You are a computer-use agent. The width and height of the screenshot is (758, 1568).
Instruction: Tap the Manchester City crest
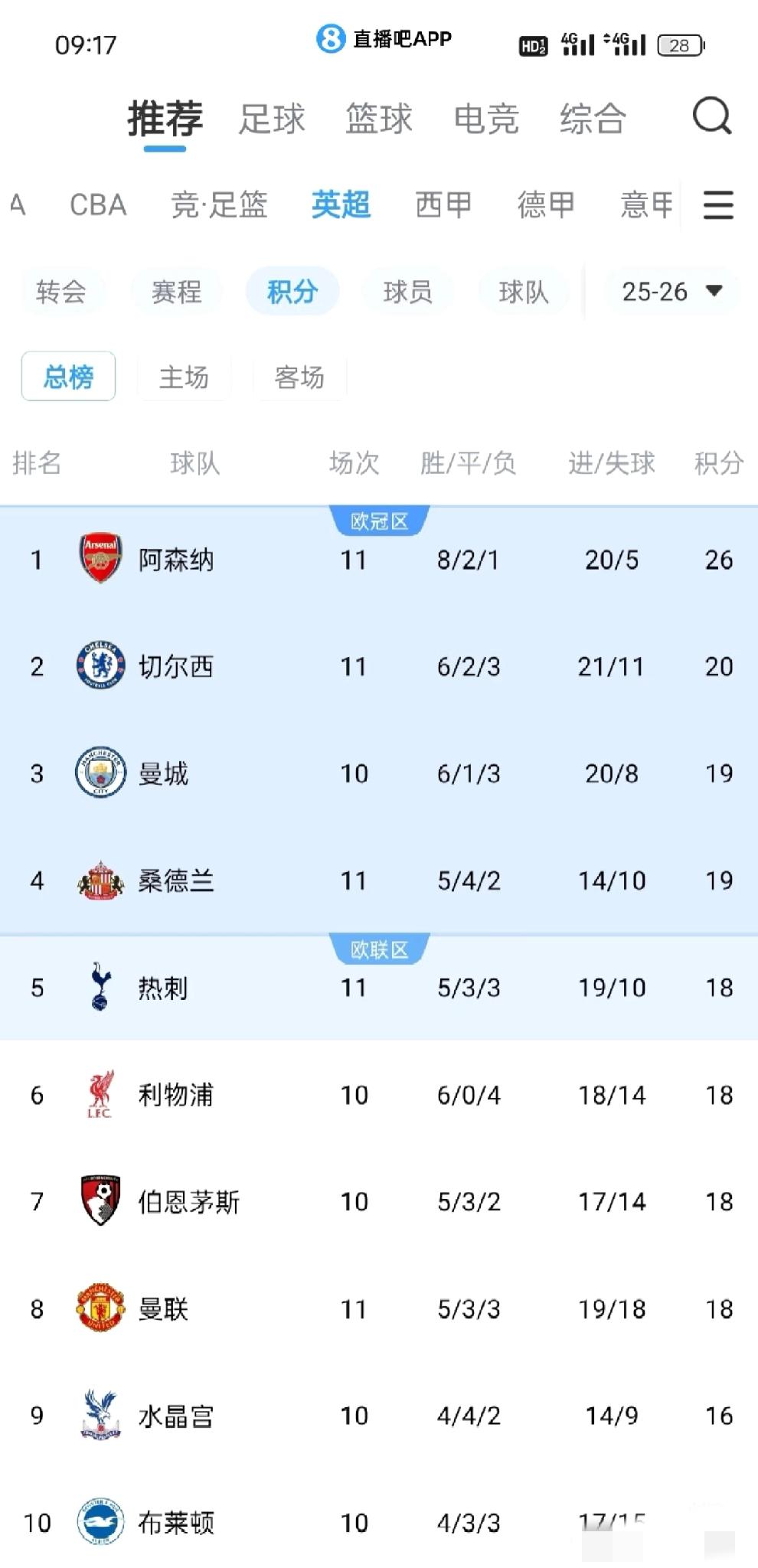(100, 773)
